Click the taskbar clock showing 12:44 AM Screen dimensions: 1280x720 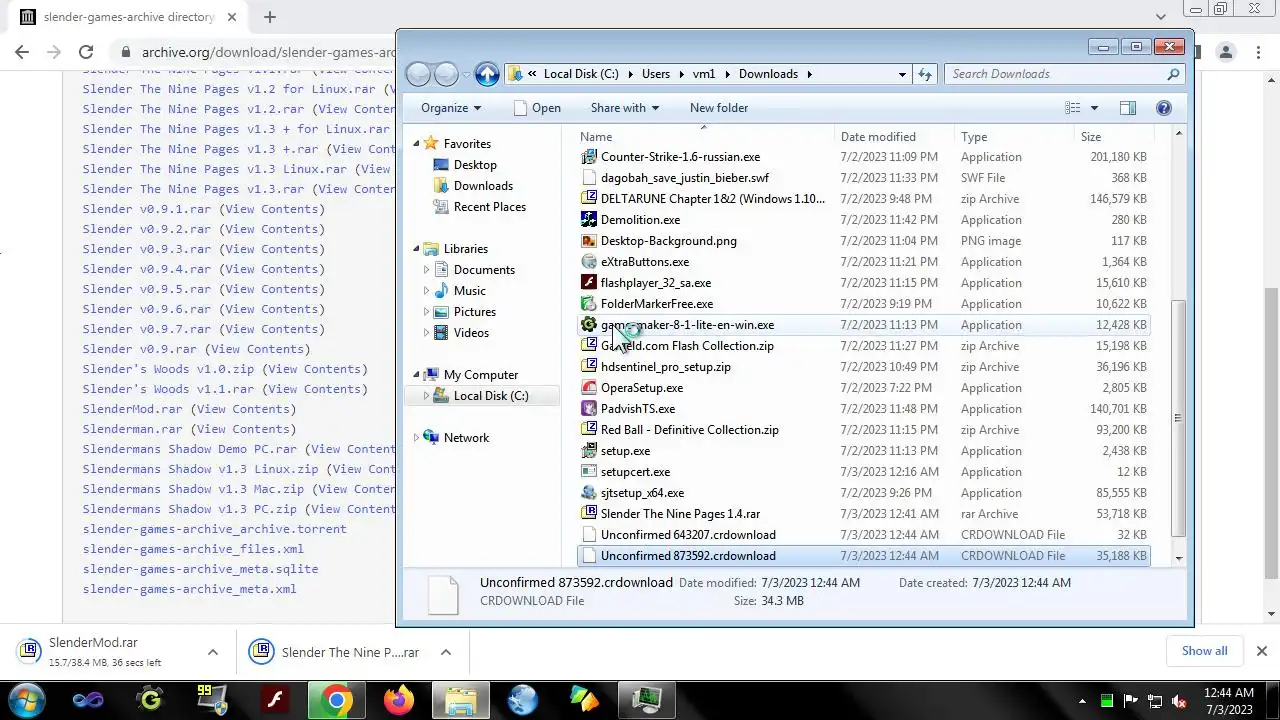tap(1228, 701)
